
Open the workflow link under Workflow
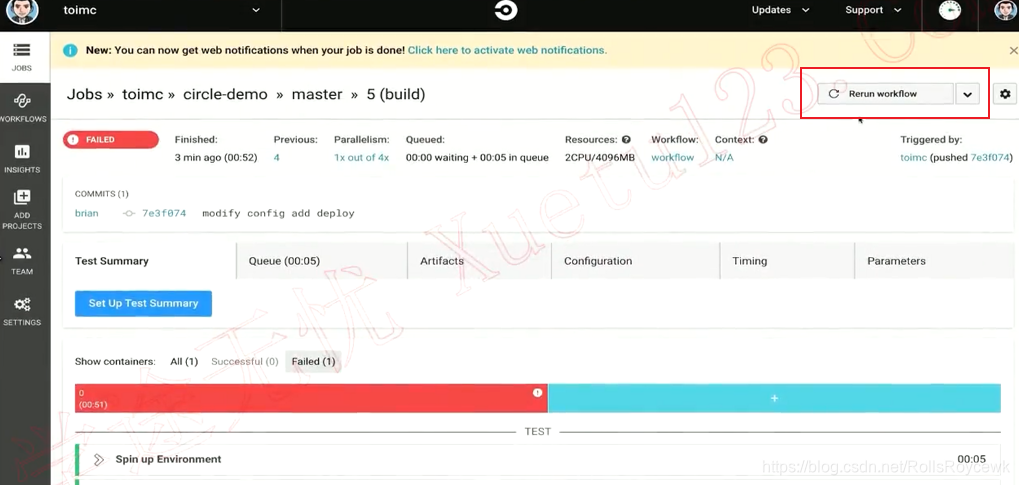[x=673, y=157]
